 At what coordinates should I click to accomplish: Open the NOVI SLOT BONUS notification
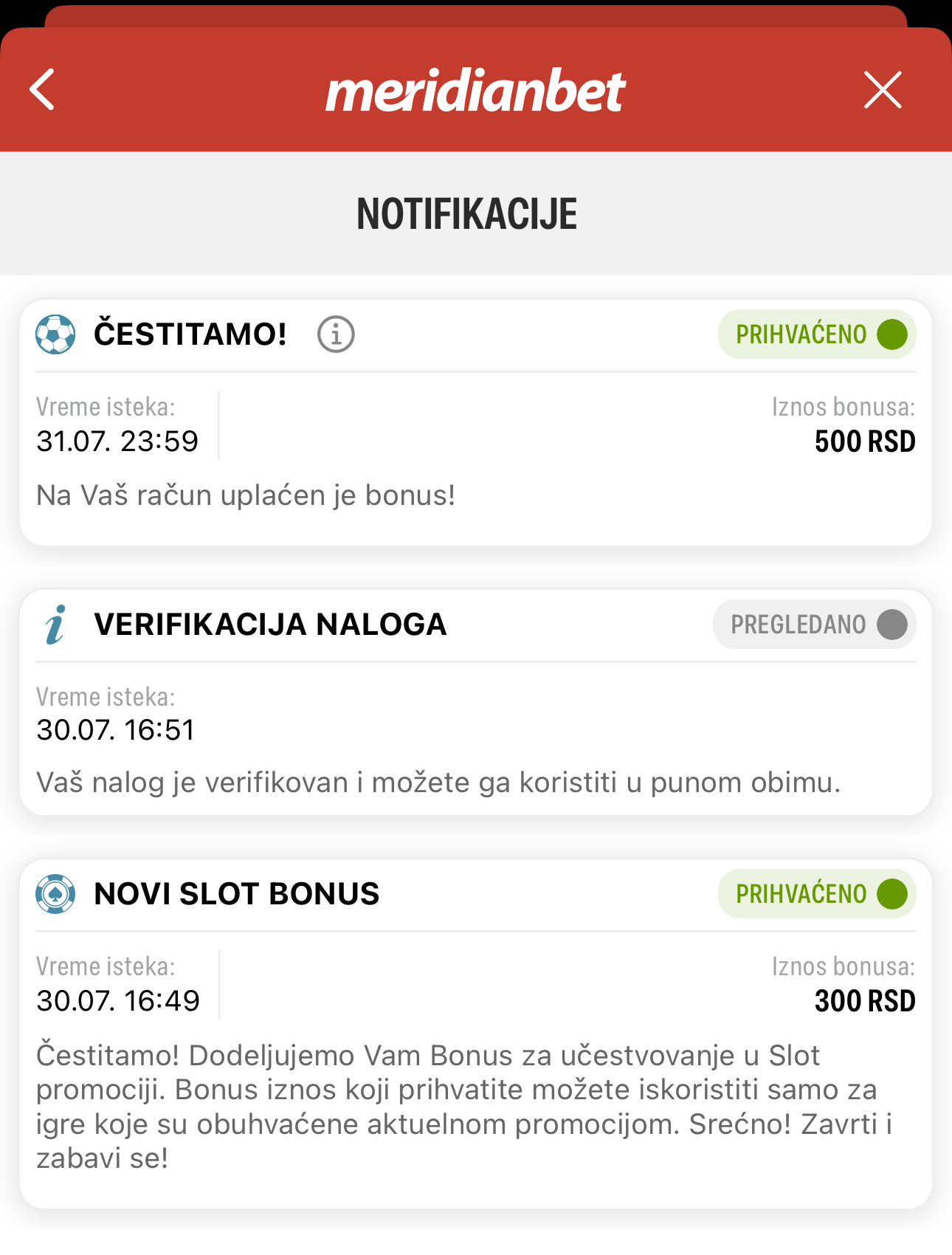[x=236, y=894]
